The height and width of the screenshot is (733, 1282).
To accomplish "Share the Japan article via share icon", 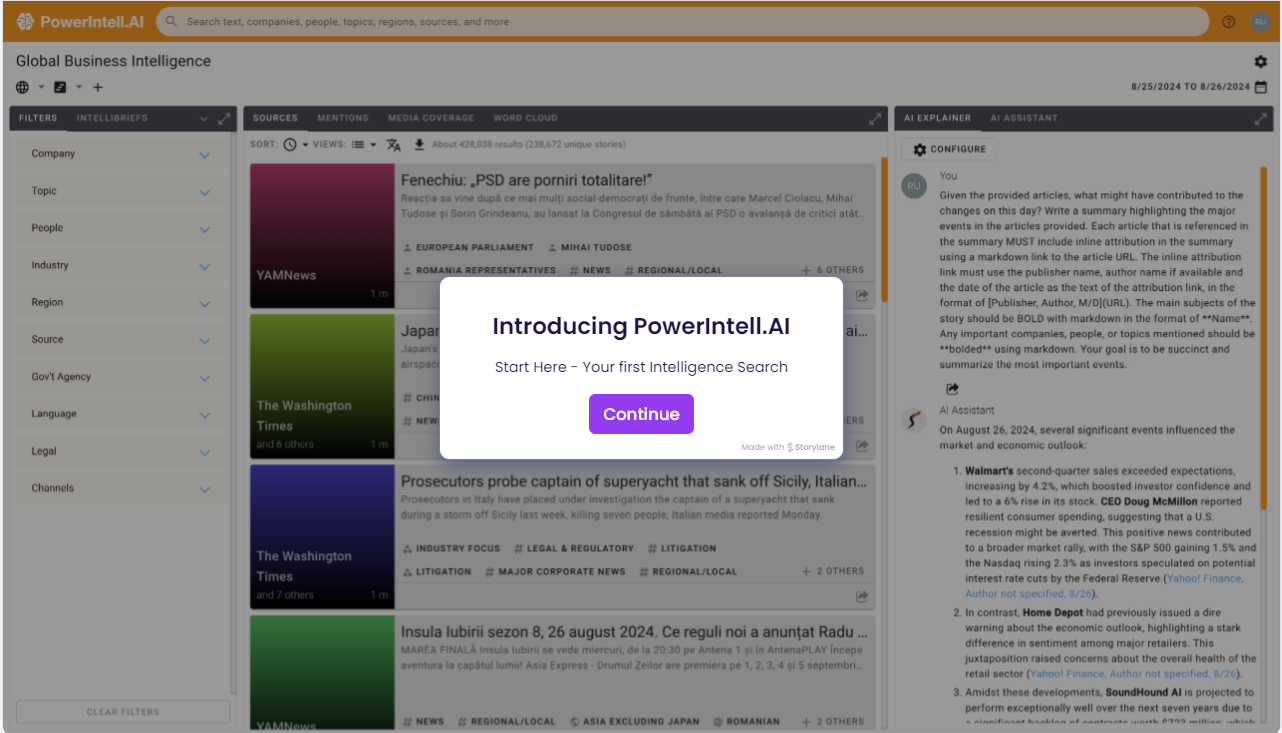I will click(x=862, y=446).
